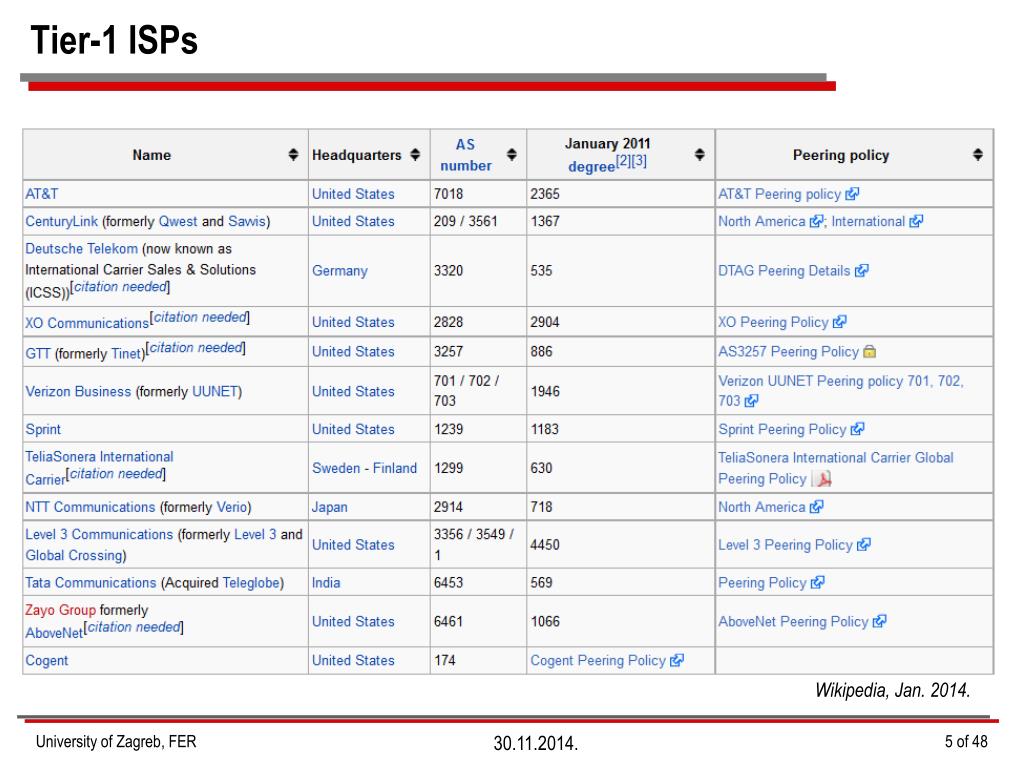Click the Teleglobe link in Tata row
Screen dimensions: 1024x768
tap(251, 583)
